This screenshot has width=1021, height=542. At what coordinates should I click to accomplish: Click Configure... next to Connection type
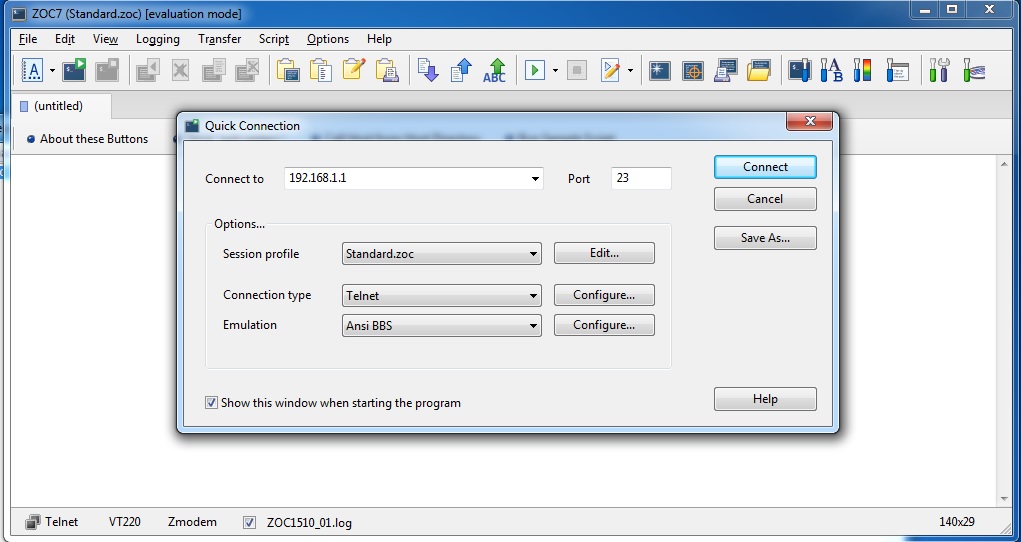point(604,295)
